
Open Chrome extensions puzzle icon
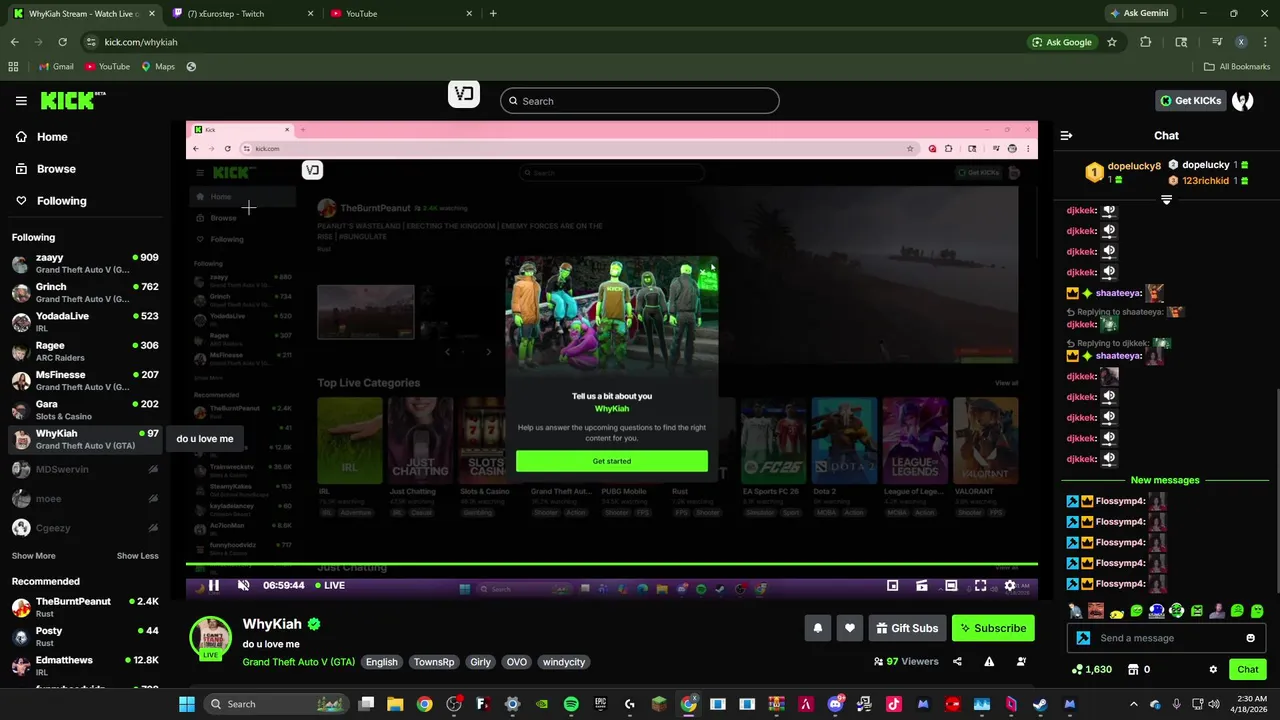coord(1146,42)
